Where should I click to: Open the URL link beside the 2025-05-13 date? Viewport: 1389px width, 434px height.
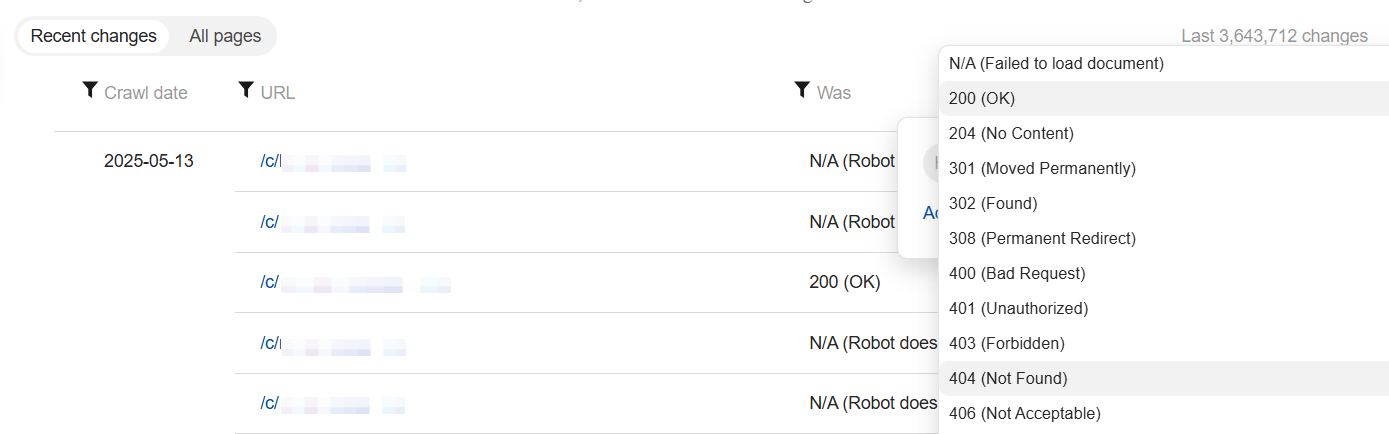270,161
